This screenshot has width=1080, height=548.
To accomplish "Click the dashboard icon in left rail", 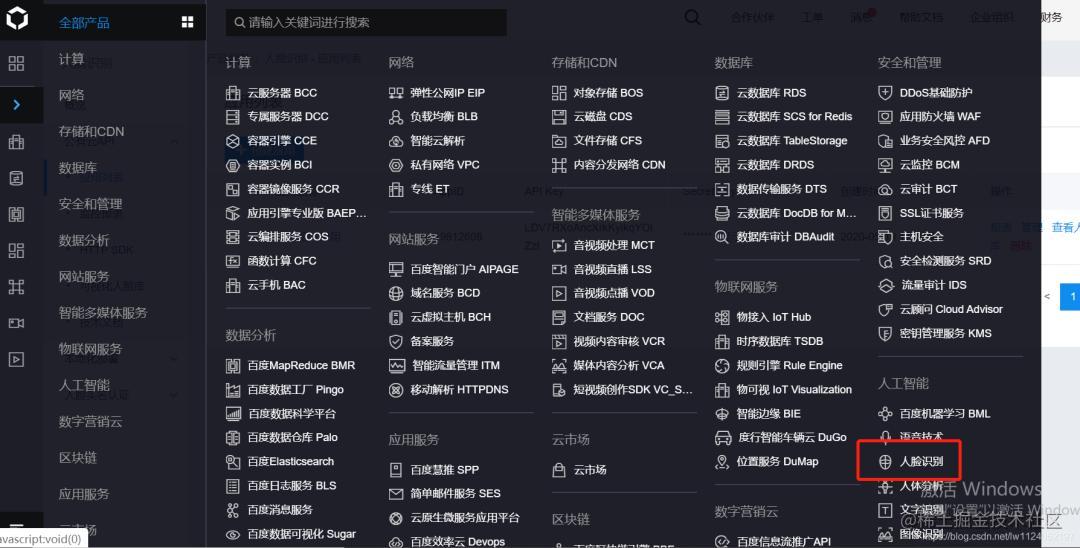I will [x=17, y=64].
